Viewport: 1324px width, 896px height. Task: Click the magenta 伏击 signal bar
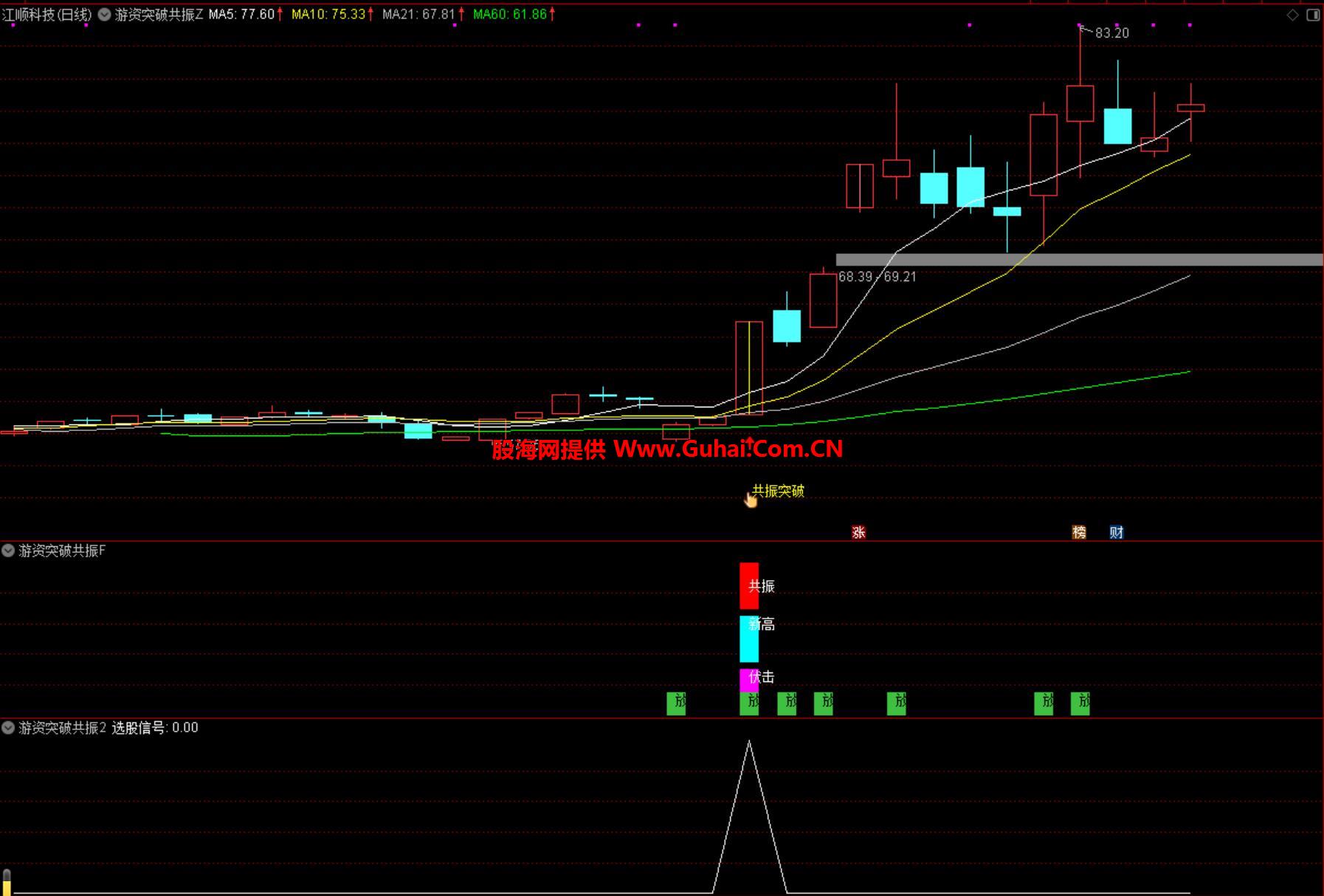coord(749,680)
